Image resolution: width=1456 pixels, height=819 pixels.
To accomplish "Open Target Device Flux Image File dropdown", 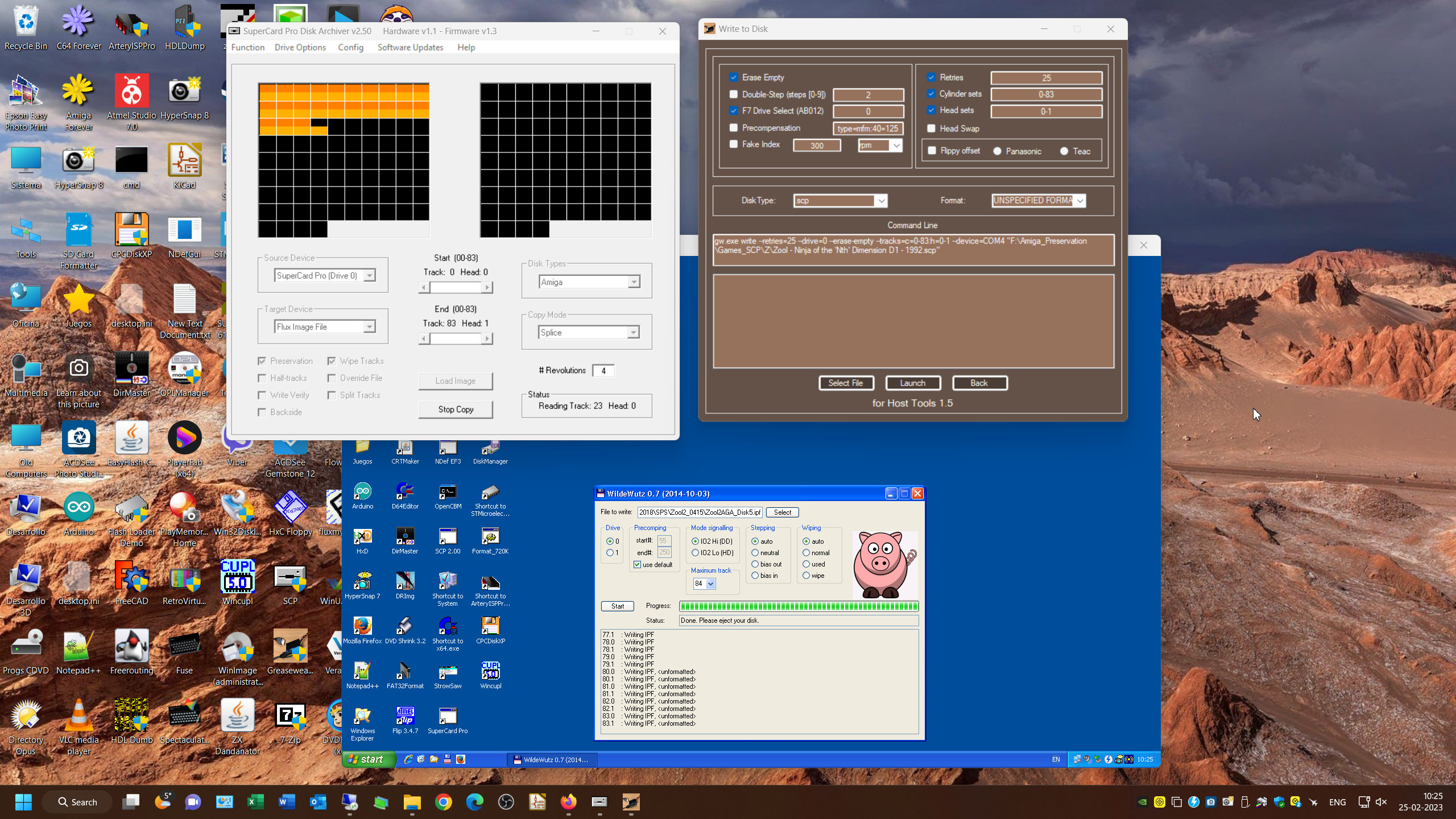I will [x=369, y=327].
